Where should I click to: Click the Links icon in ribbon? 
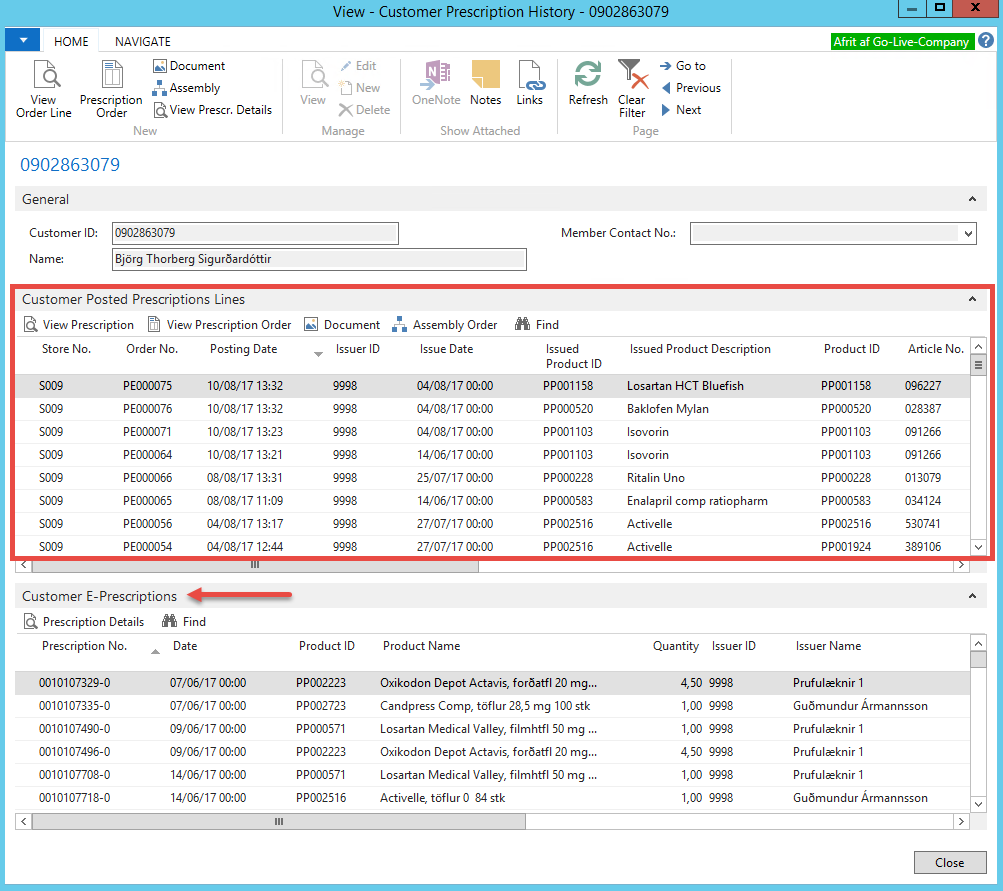529,83
